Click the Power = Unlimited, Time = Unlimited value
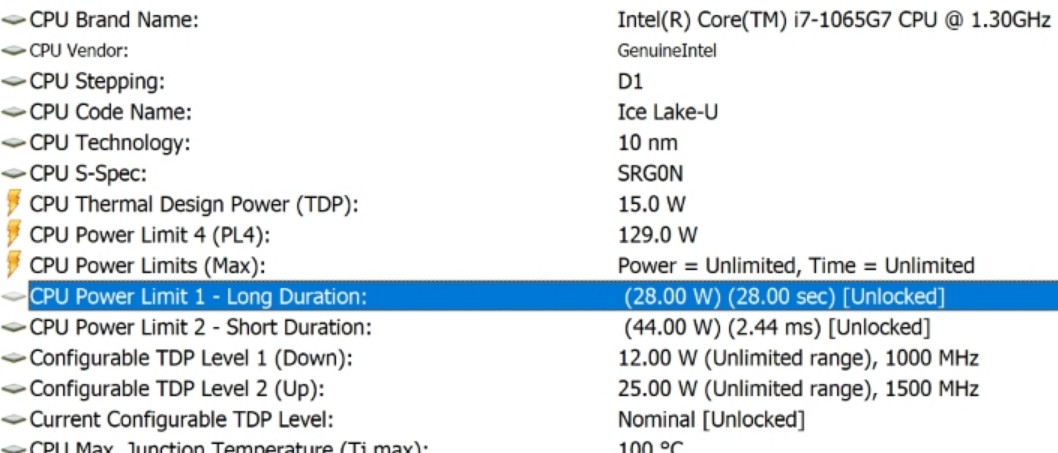 point(796,266)
